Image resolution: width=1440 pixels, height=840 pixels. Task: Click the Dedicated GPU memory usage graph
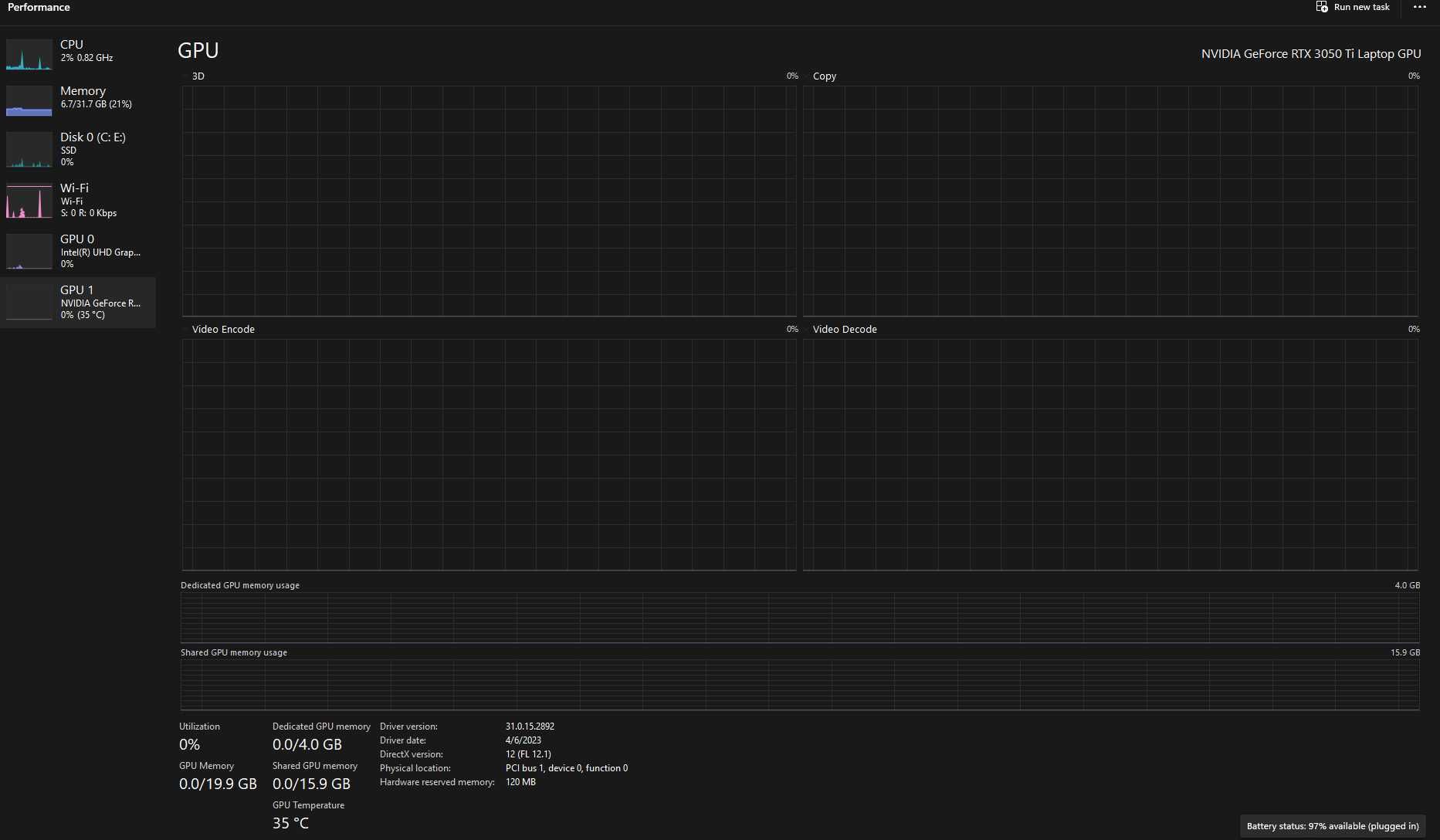800,618
